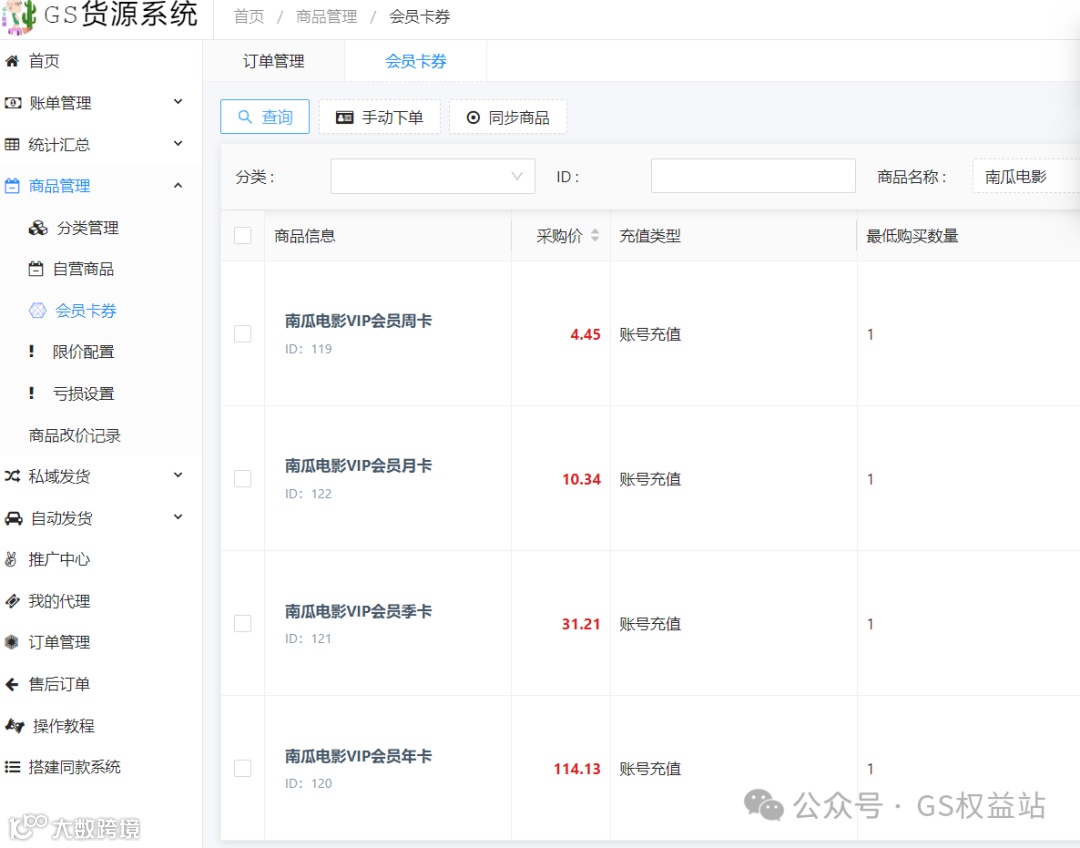Click the 自营商品 calendar icon
This screenshot has height=848, width=1080.
pyautogui.click(x=36, y=269)
